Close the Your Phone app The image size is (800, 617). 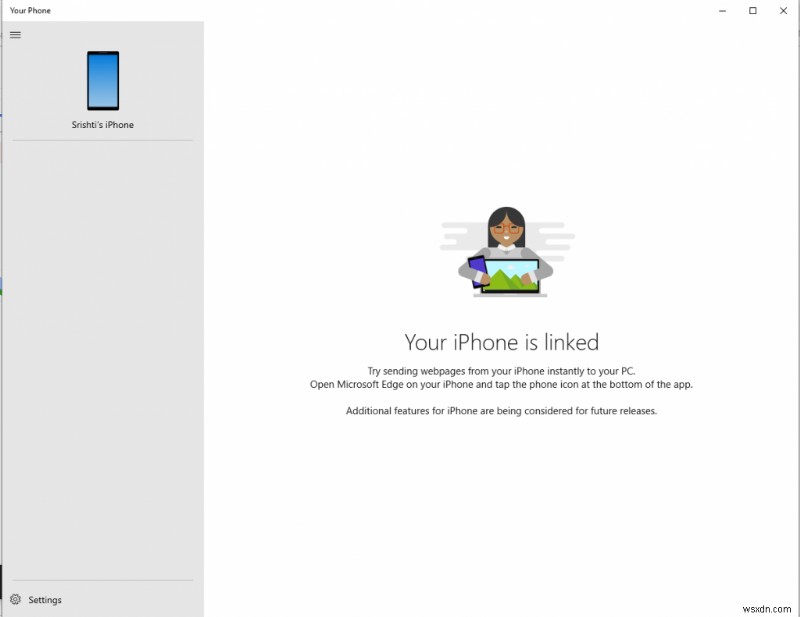click(x=784, y=10)
